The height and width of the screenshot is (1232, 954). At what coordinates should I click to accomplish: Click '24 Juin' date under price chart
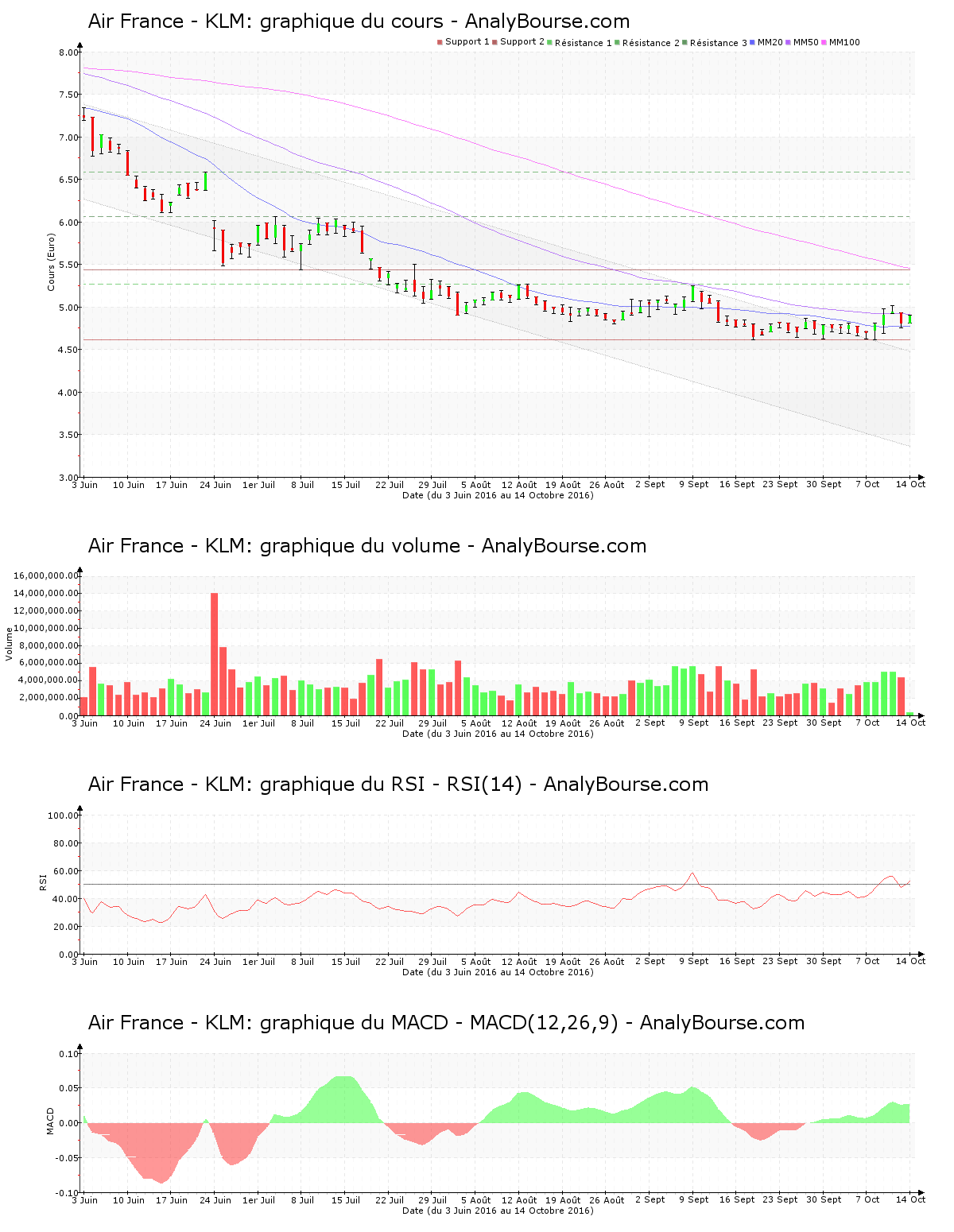click(215, 485)
